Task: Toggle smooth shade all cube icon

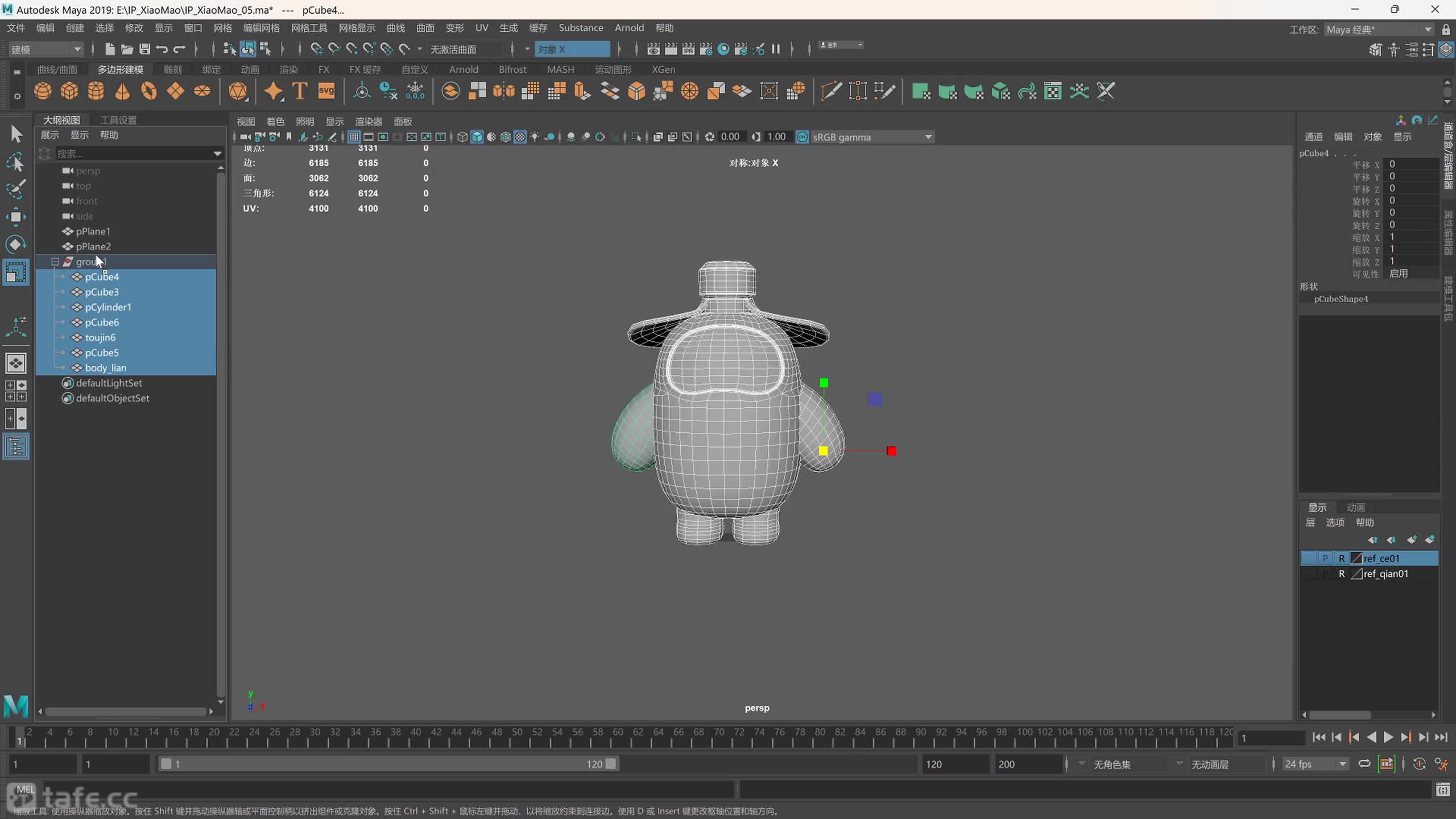Action: click(477, 137)
